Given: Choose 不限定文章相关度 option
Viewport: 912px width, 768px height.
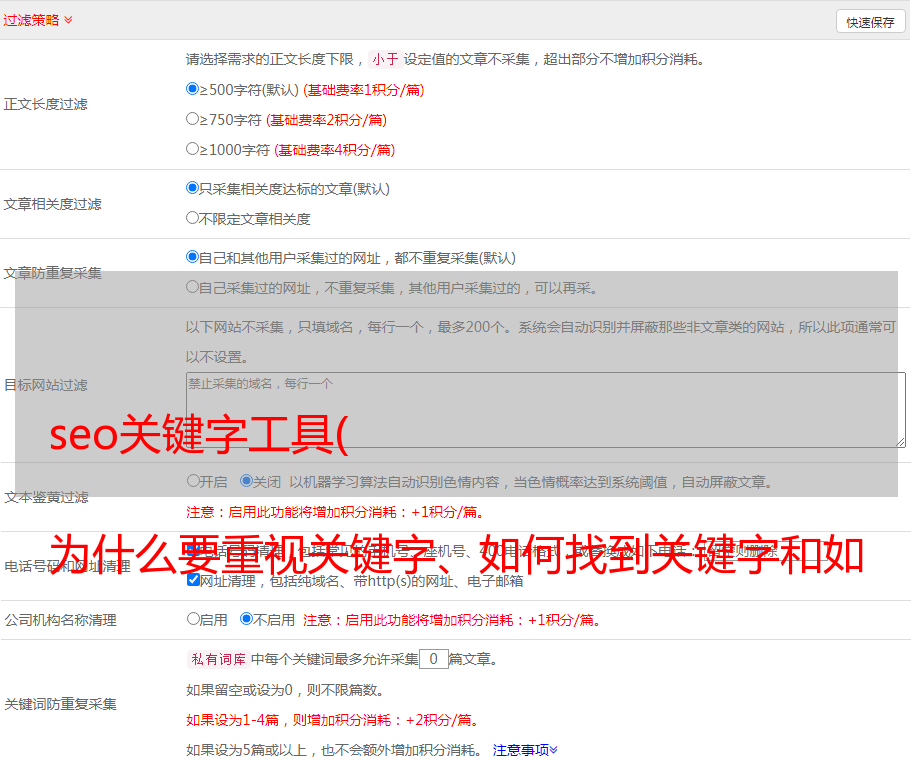Looking at the screenshot, I should [x=193, y=218].
